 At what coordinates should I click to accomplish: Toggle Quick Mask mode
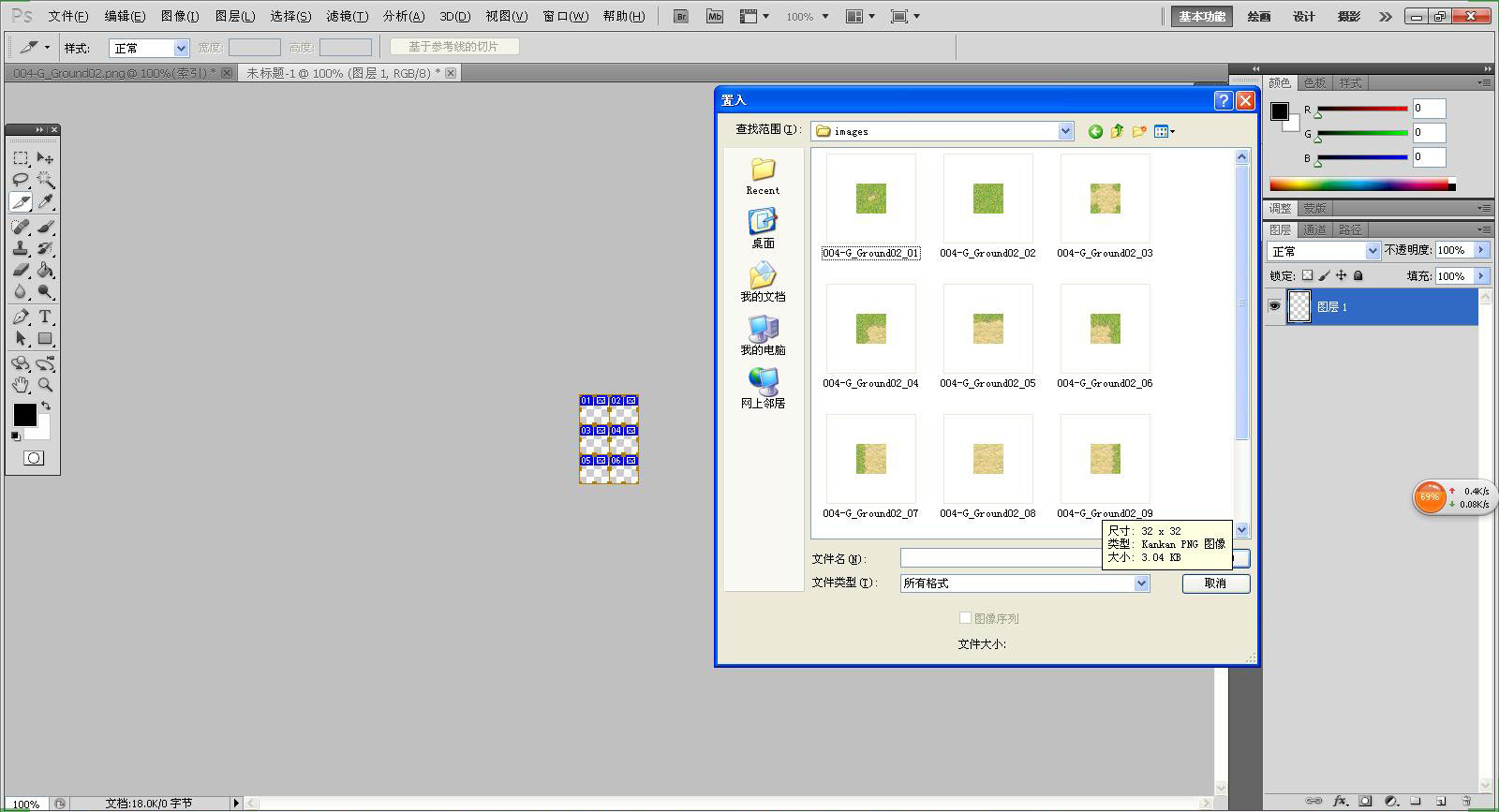[x=34, y=458]
